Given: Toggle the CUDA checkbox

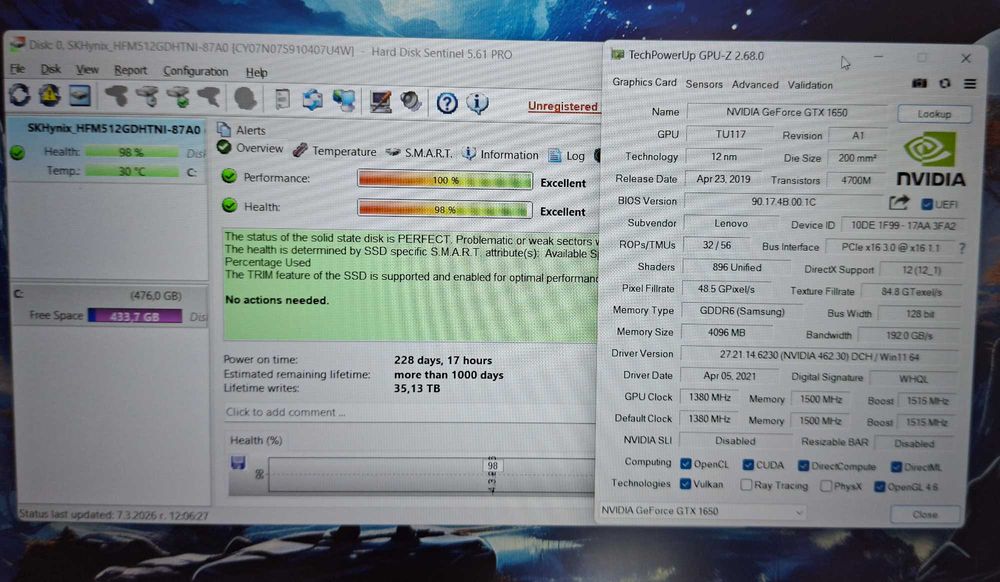Looking at the screenshot, I should pos(748,465).
